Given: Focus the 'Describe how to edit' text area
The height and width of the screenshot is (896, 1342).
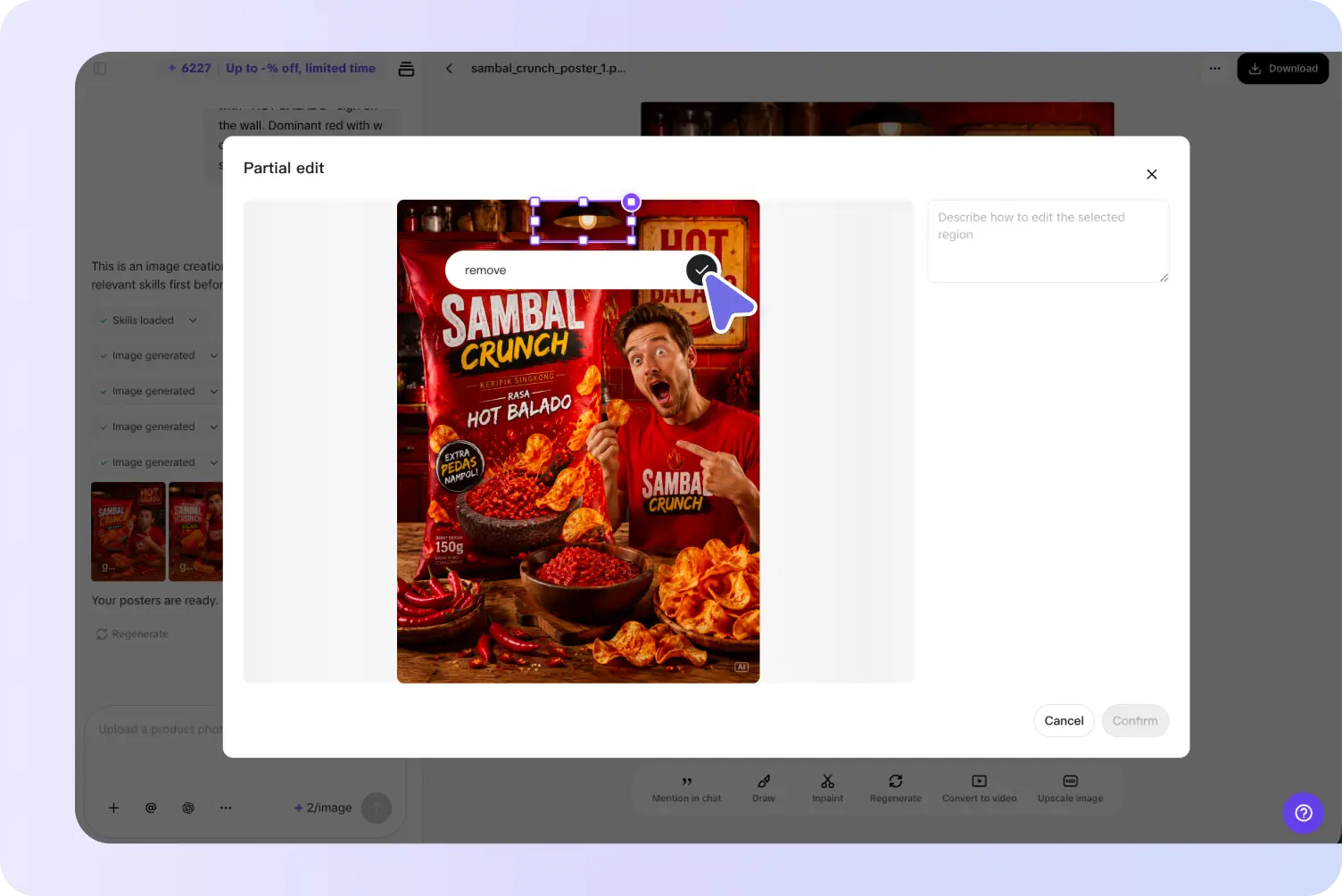Looking at the screenshot, I should pos(1048,241).
